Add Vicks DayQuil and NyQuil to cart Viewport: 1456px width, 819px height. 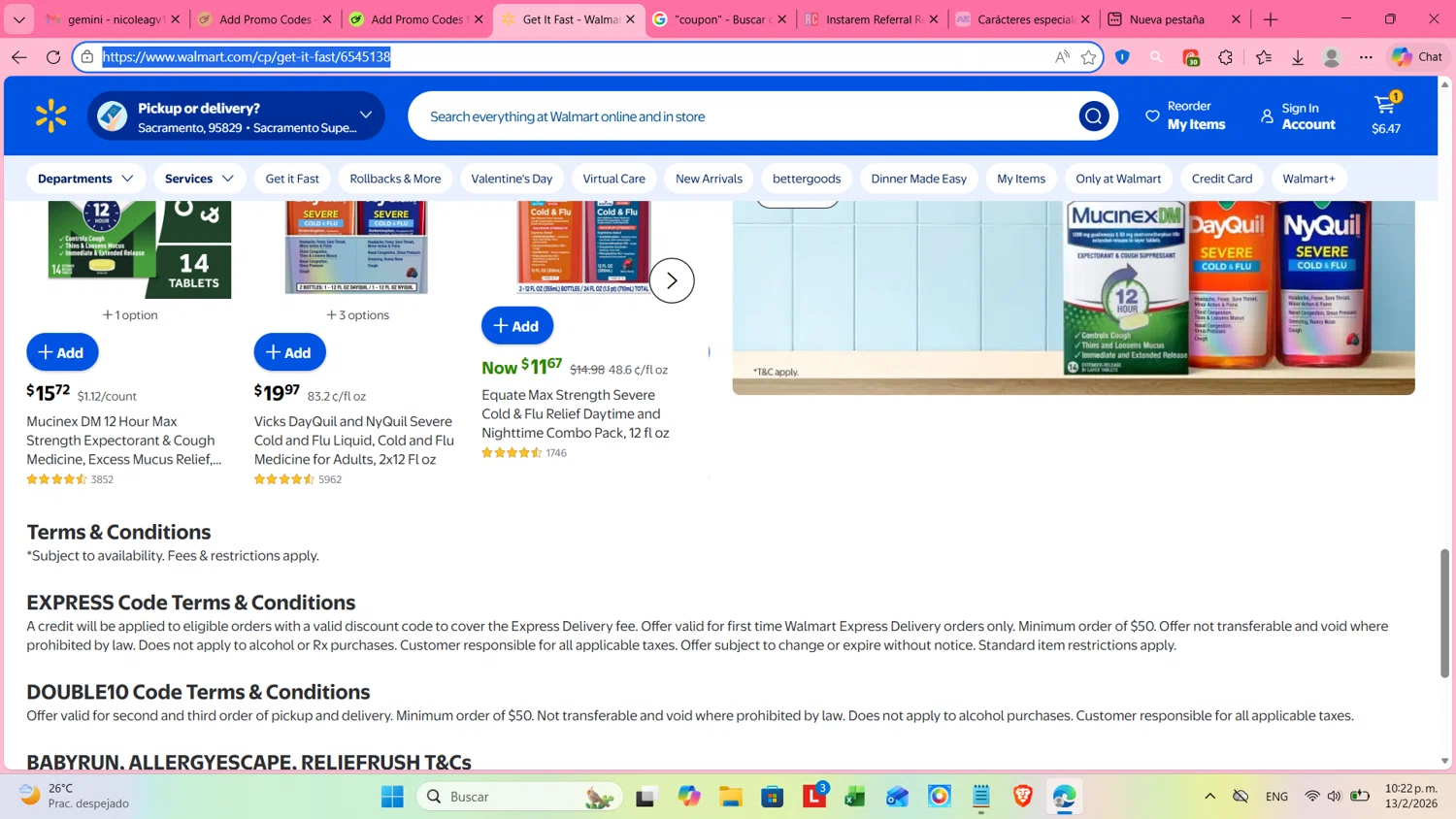[290, 352]
